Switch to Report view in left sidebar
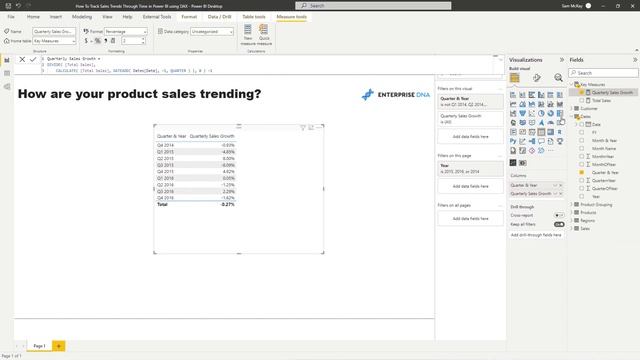 coord(7,60)
